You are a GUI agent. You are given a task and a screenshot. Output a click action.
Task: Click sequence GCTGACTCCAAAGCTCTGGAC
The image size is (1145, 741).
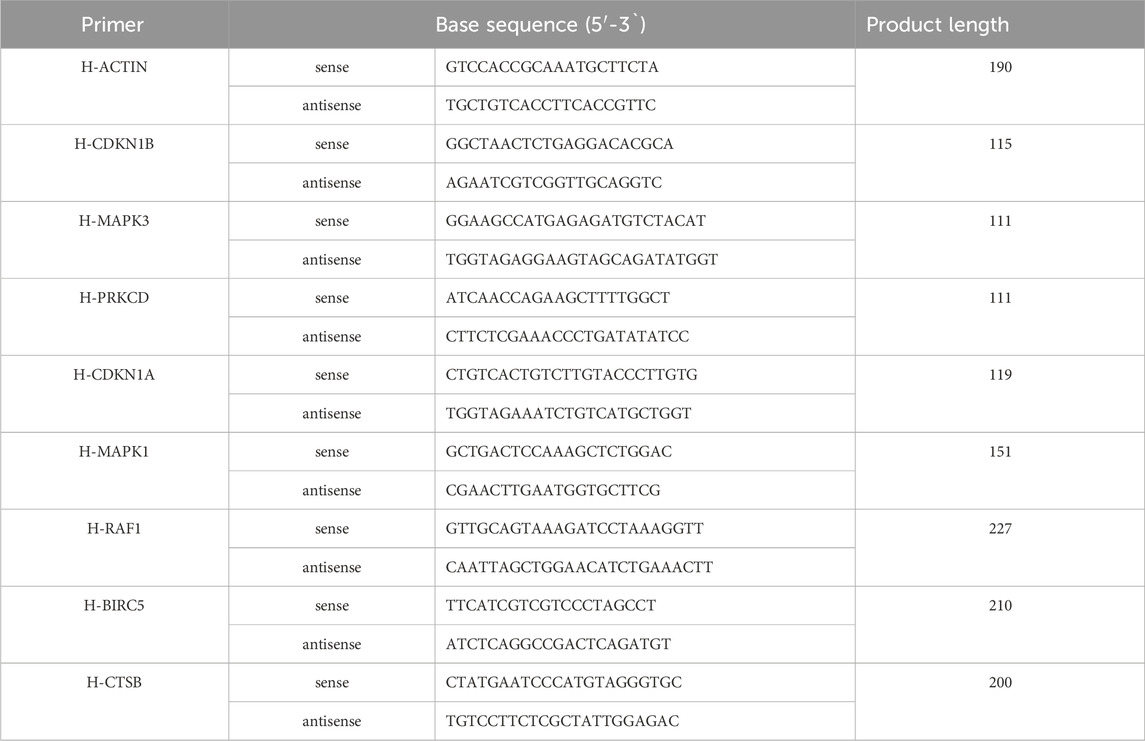click(x=559, y=451)
